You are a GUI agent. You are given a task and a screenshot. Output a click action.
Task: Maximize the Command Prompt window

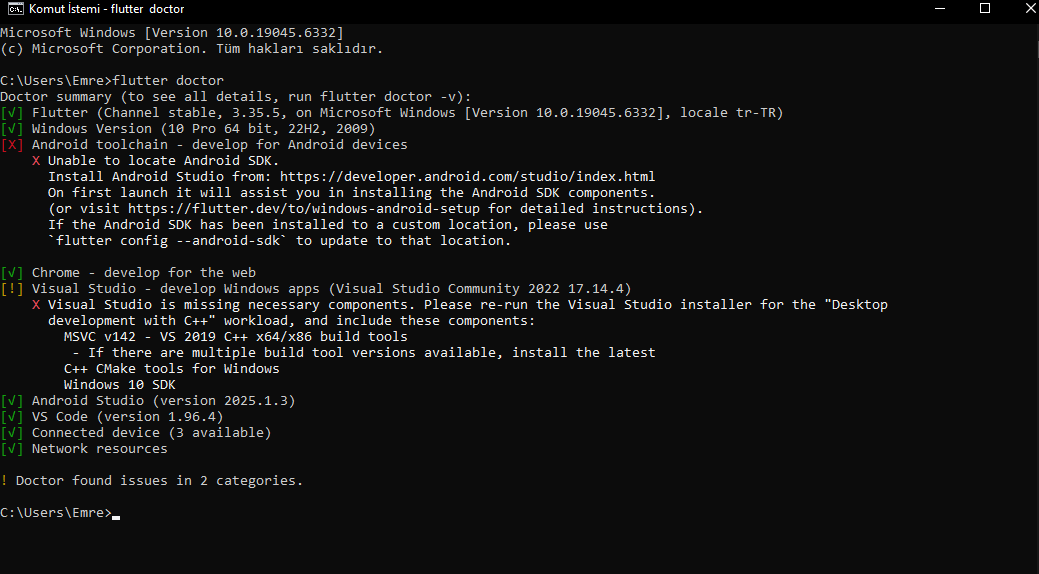pyautogui.click(x=985, y=9)
